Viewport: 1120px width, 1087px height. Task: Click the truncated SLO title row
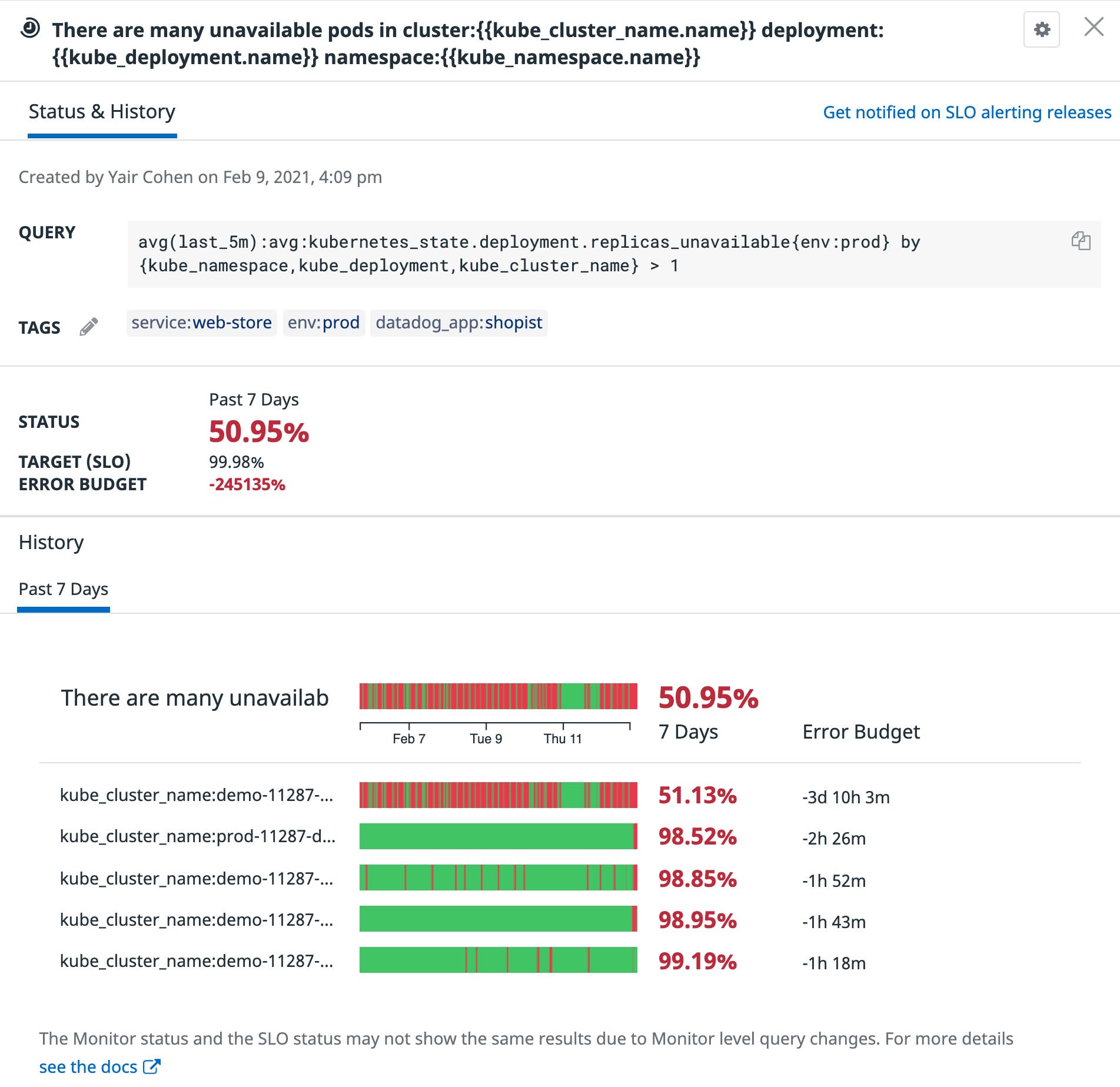(x=194, y=697)
